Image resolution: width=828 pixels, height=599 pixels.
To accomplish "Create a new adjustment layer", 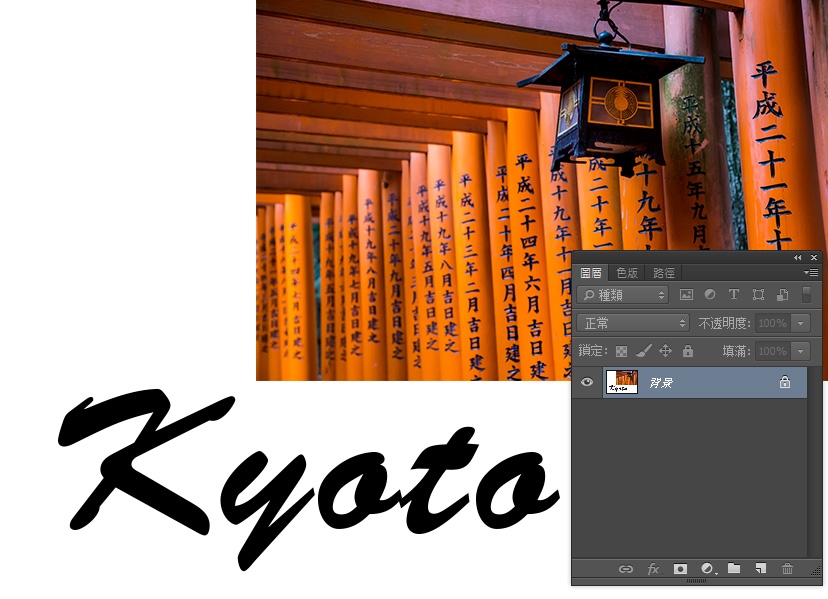I will (x=707, y=569).
